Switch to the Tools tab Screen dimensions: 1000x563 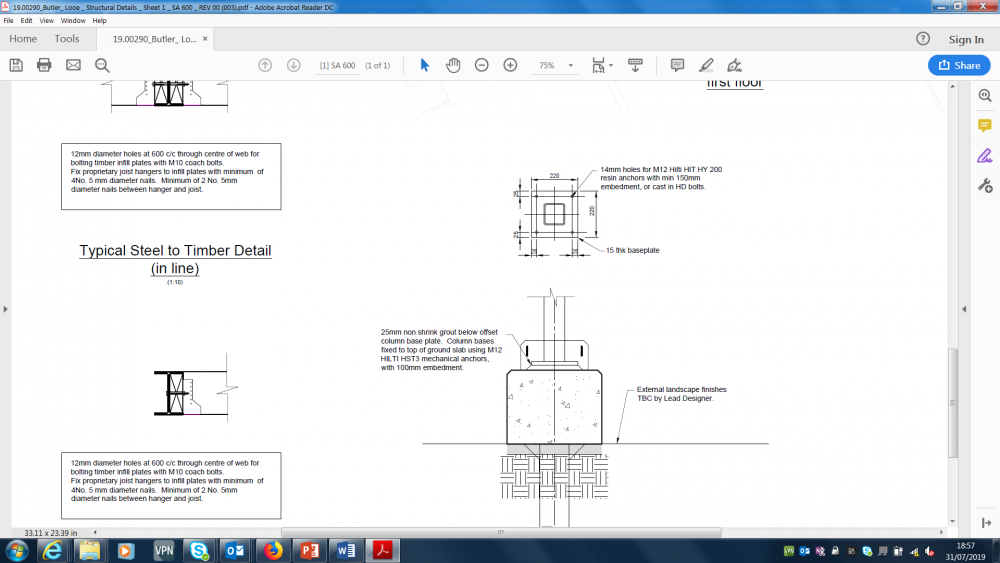coord(67,39)
